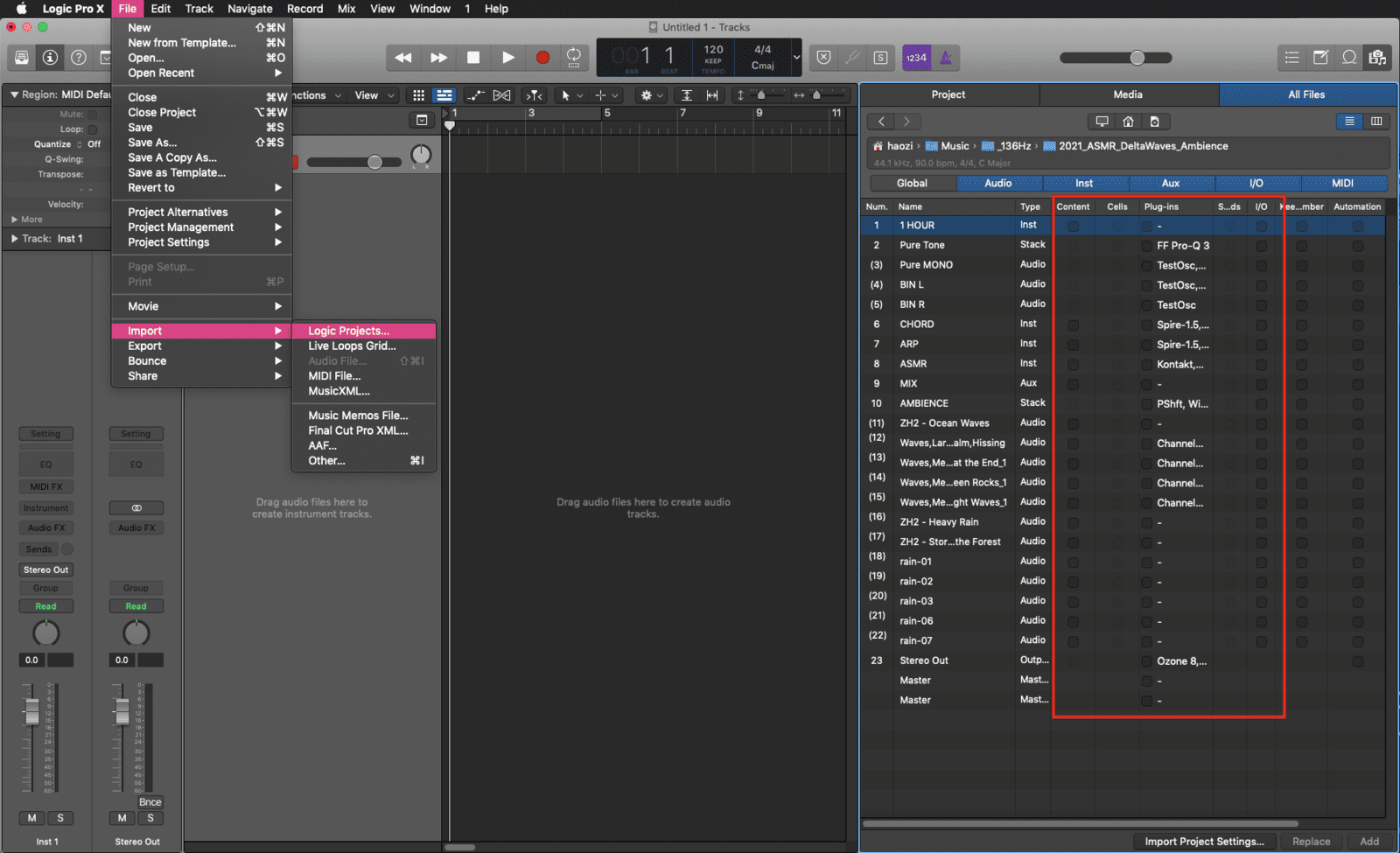Image resolution: width=1400 pixels, height=853 pixels.
Task: Jump to Computer location in browser
Action: 1102,122
